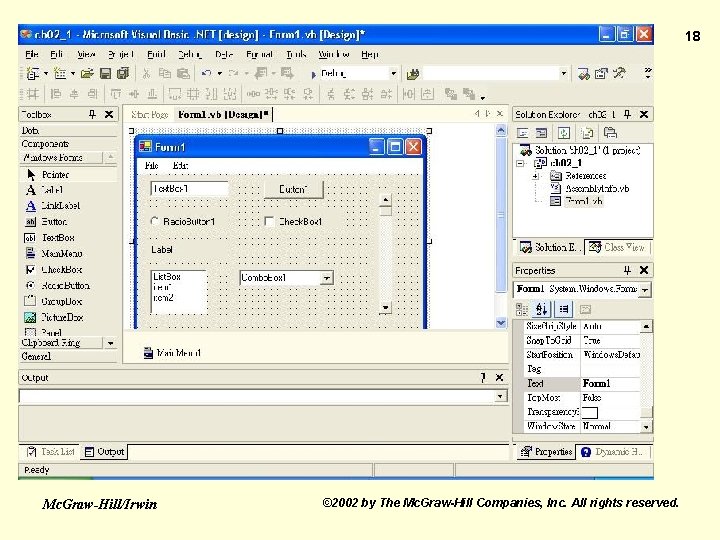720x540 pixels.
Task: Select Form1.vb in Solution Explorer
Action: [x=584, y=201]
